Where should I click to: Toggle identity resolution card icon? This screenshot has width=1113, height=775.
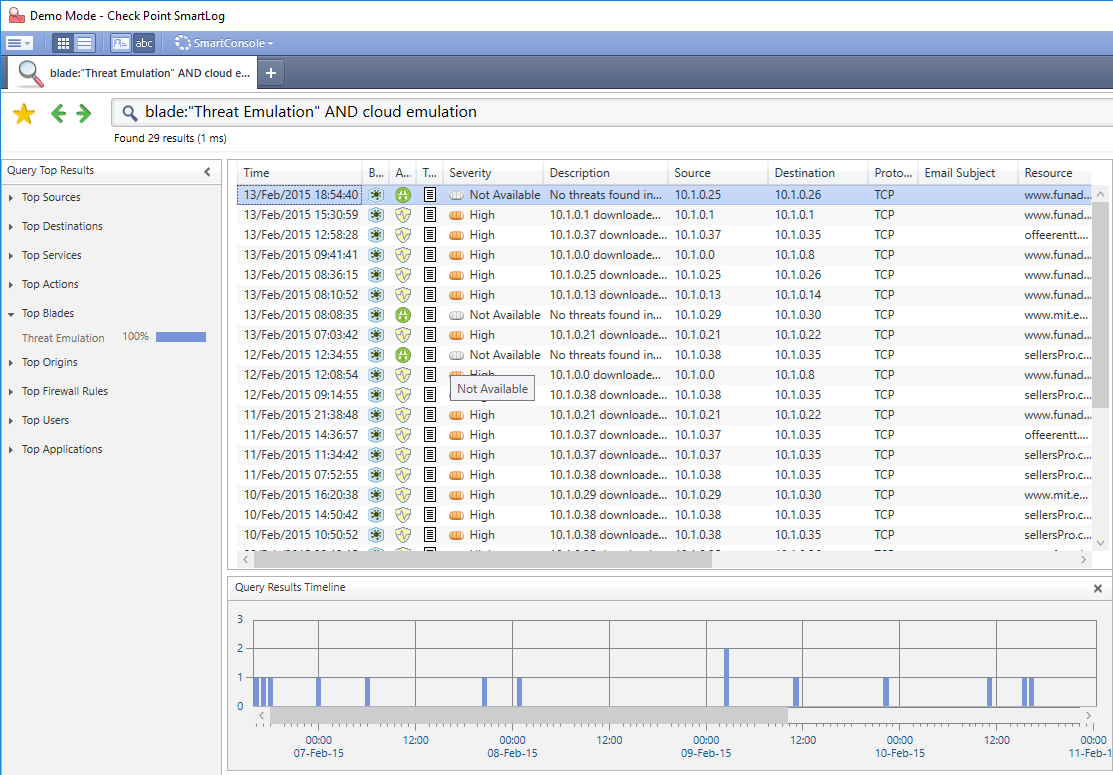121,43
